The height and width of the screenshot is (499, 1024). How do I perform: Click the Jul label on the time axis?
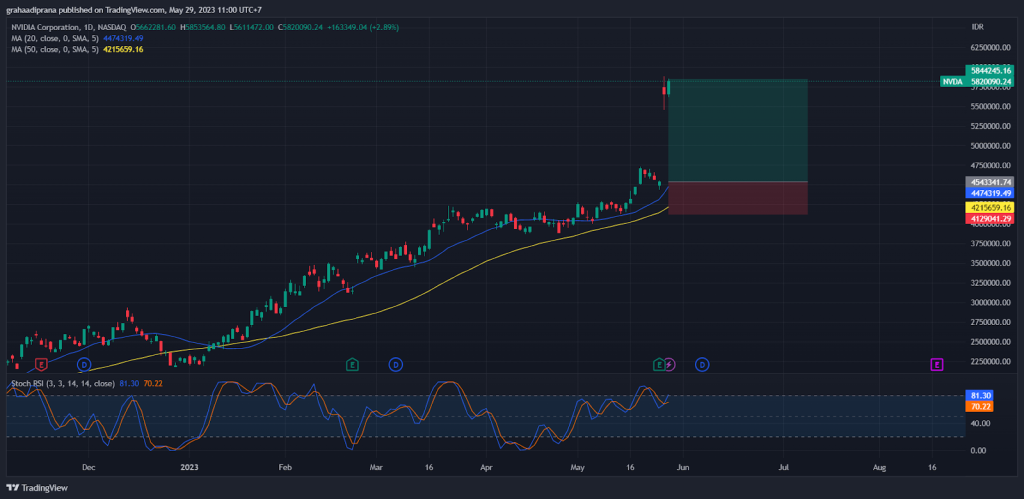[x=784, y=468]
